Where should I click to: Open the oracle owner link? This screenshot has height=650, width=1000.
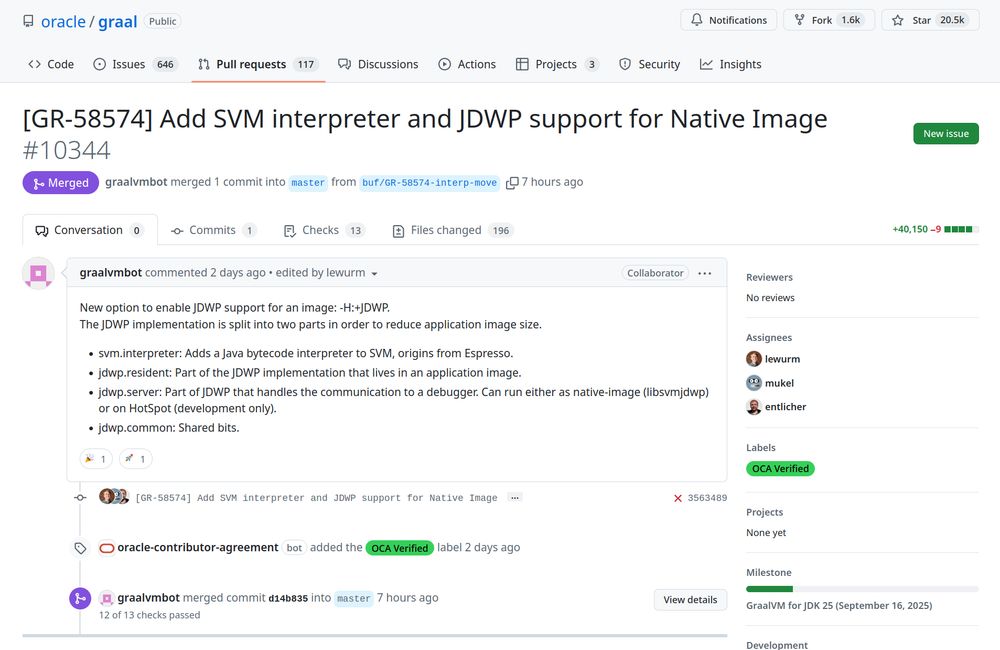(x=63, y=22)
